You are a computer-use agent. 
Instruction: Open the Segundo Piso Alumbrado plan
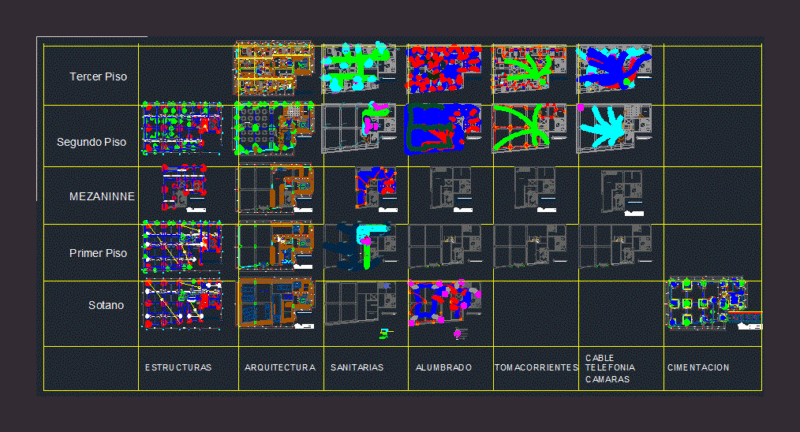[443, 129]
